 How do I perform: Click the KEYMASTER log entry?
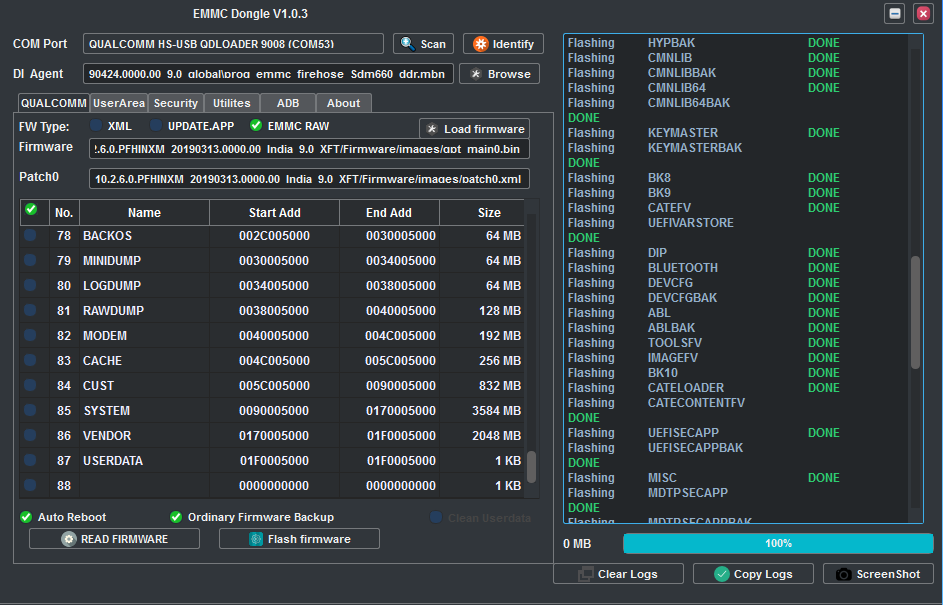tap(683, 132)
